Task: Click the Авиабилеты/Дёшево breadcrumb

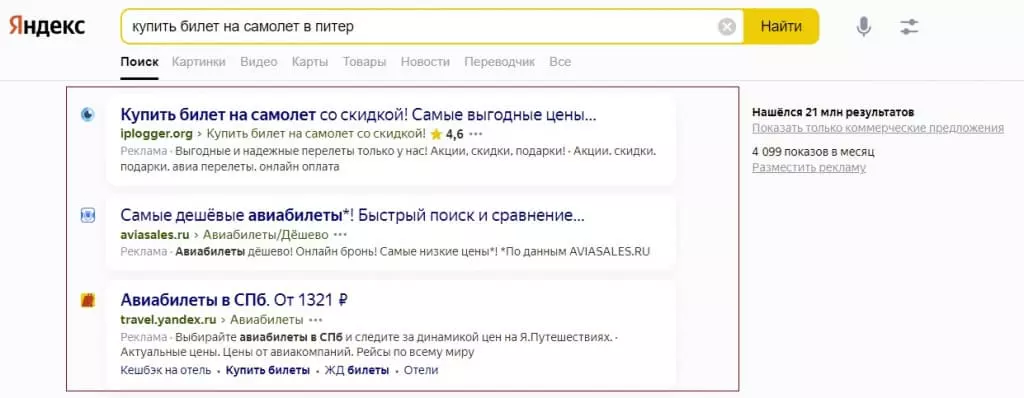Action: coord(266,234)
